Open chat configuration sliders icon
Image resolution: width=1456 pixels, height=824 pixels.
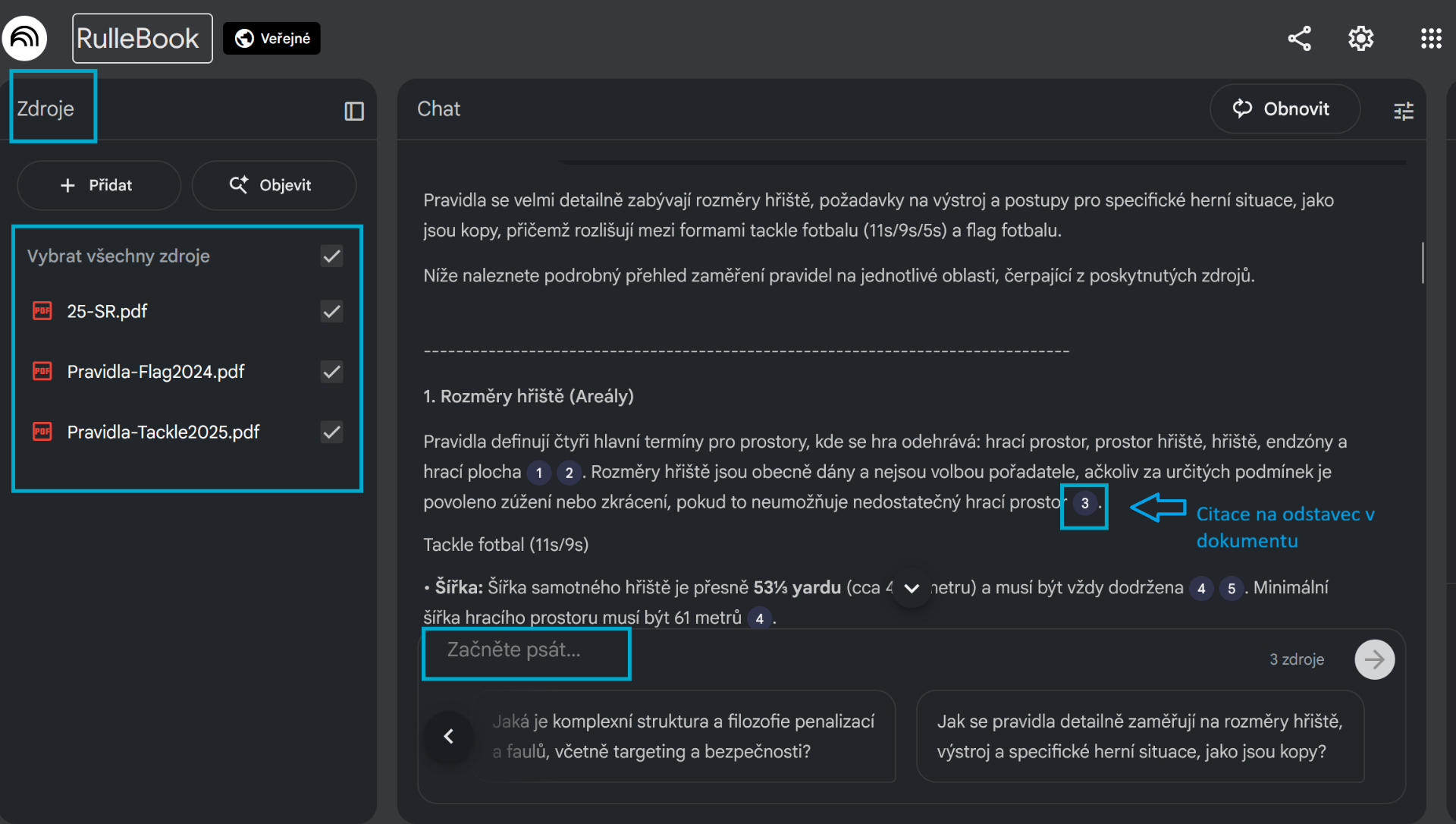point(1404,111)
